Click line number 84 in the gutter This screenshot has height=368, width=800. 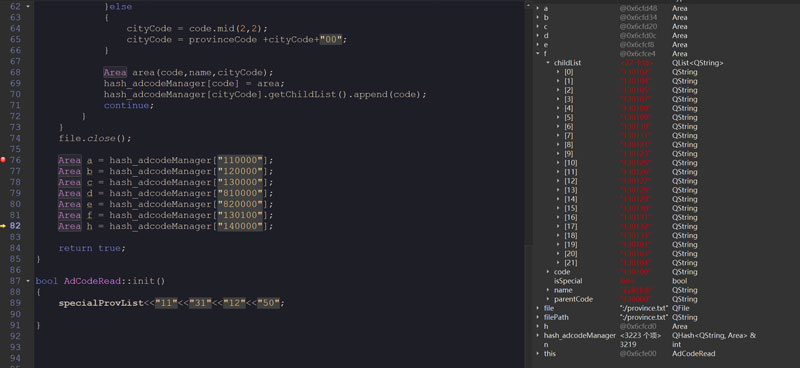click(15, 248)
